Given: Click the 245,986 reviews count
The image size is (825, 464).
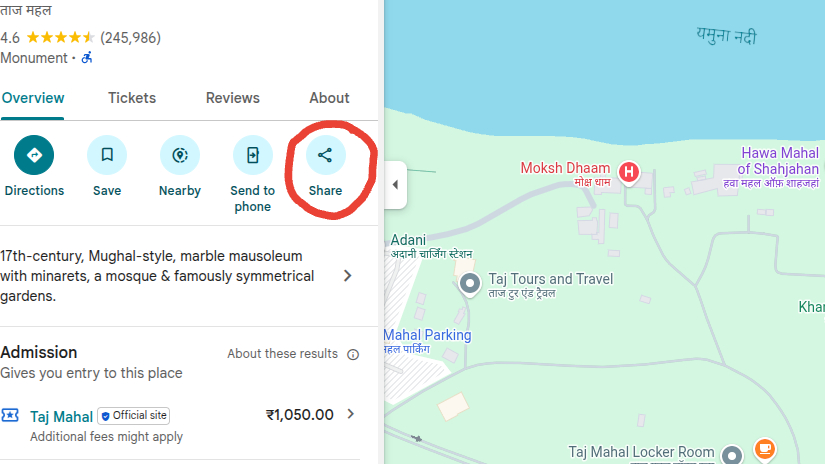Looking at the screenshot, I should point(131,38).
